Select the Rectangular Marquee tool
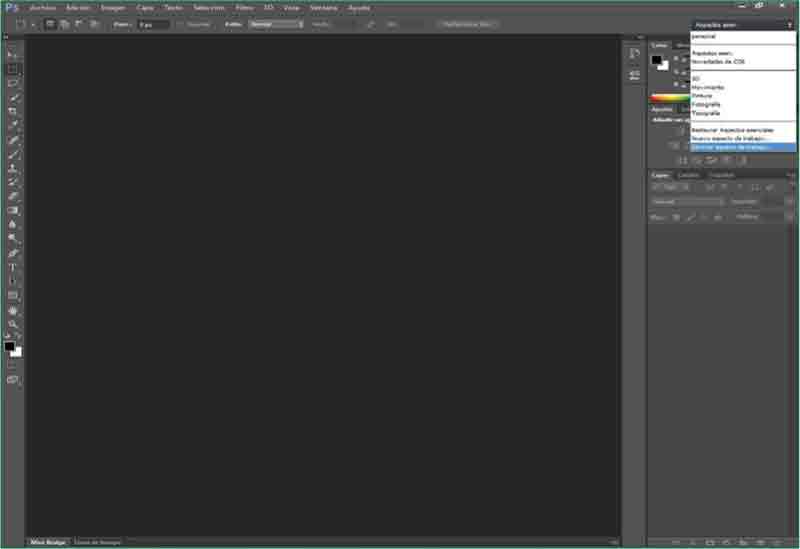 click(x=13, y=69)
